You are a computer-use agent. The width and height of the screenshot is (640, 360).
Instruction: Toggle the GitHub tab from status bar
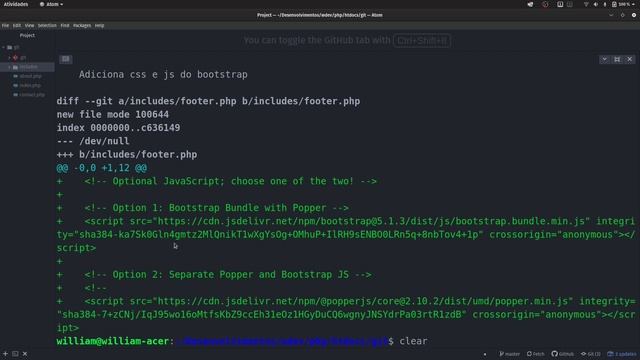562,354
